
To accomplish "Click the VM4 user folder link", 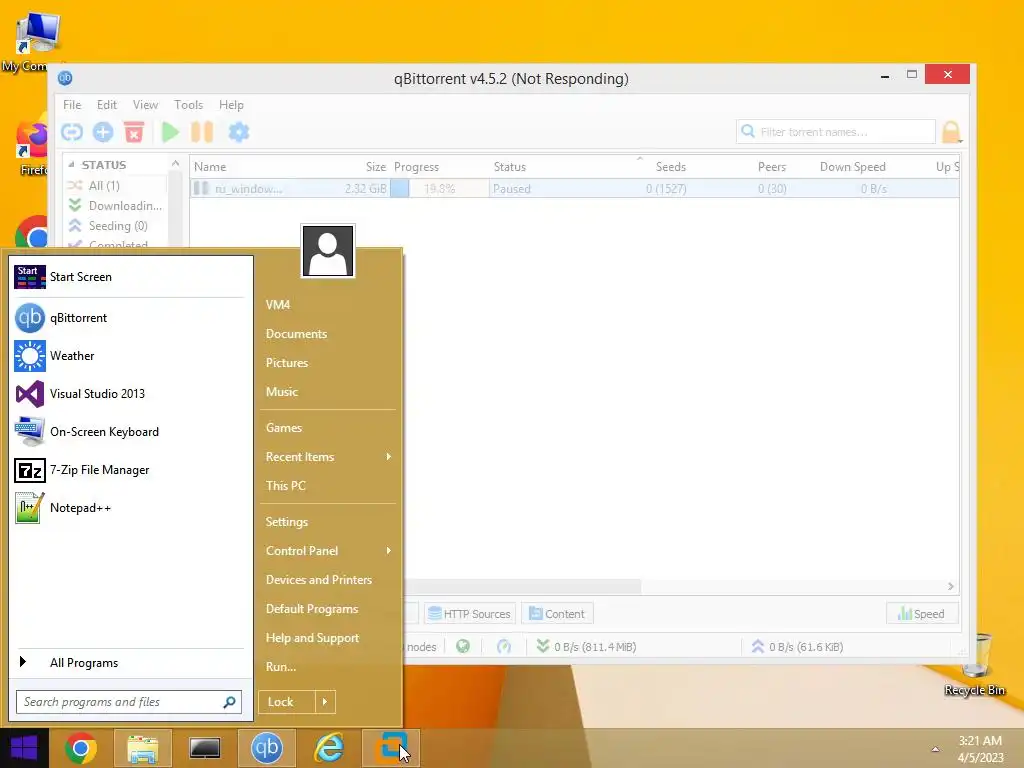I will 278,304.
